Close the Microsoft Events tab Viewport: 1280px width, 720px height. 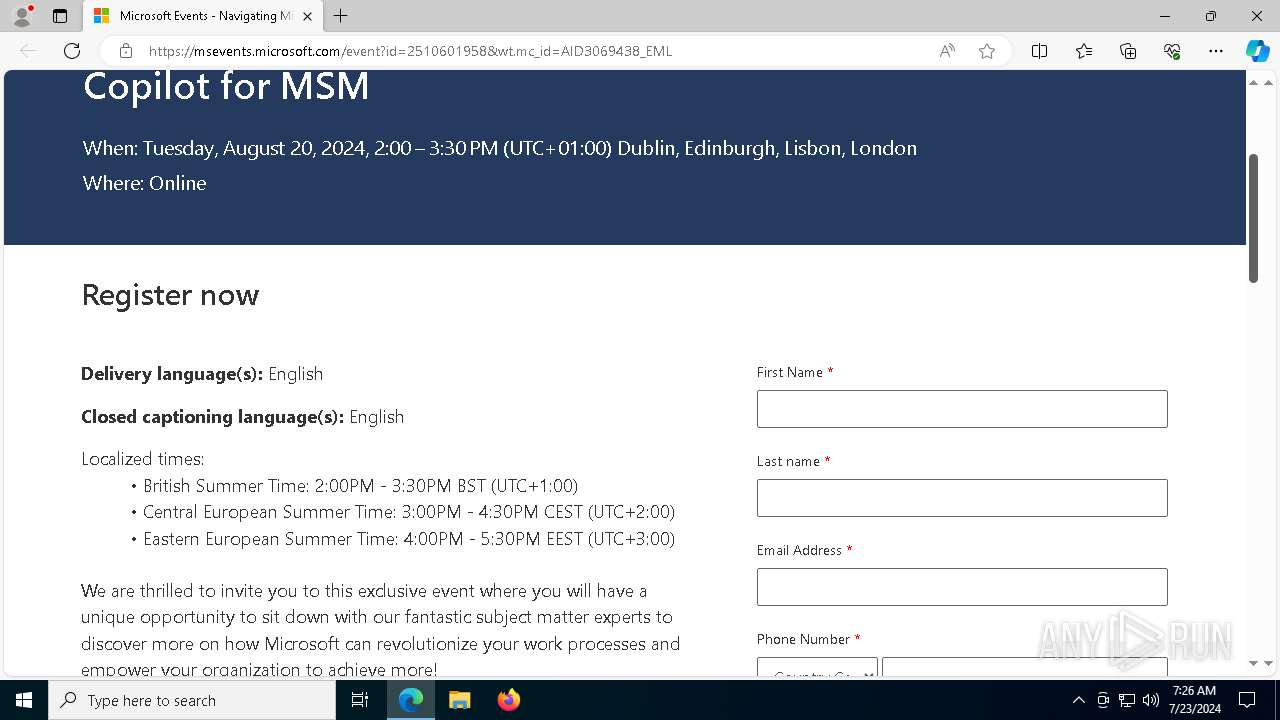tap(307, 16)
